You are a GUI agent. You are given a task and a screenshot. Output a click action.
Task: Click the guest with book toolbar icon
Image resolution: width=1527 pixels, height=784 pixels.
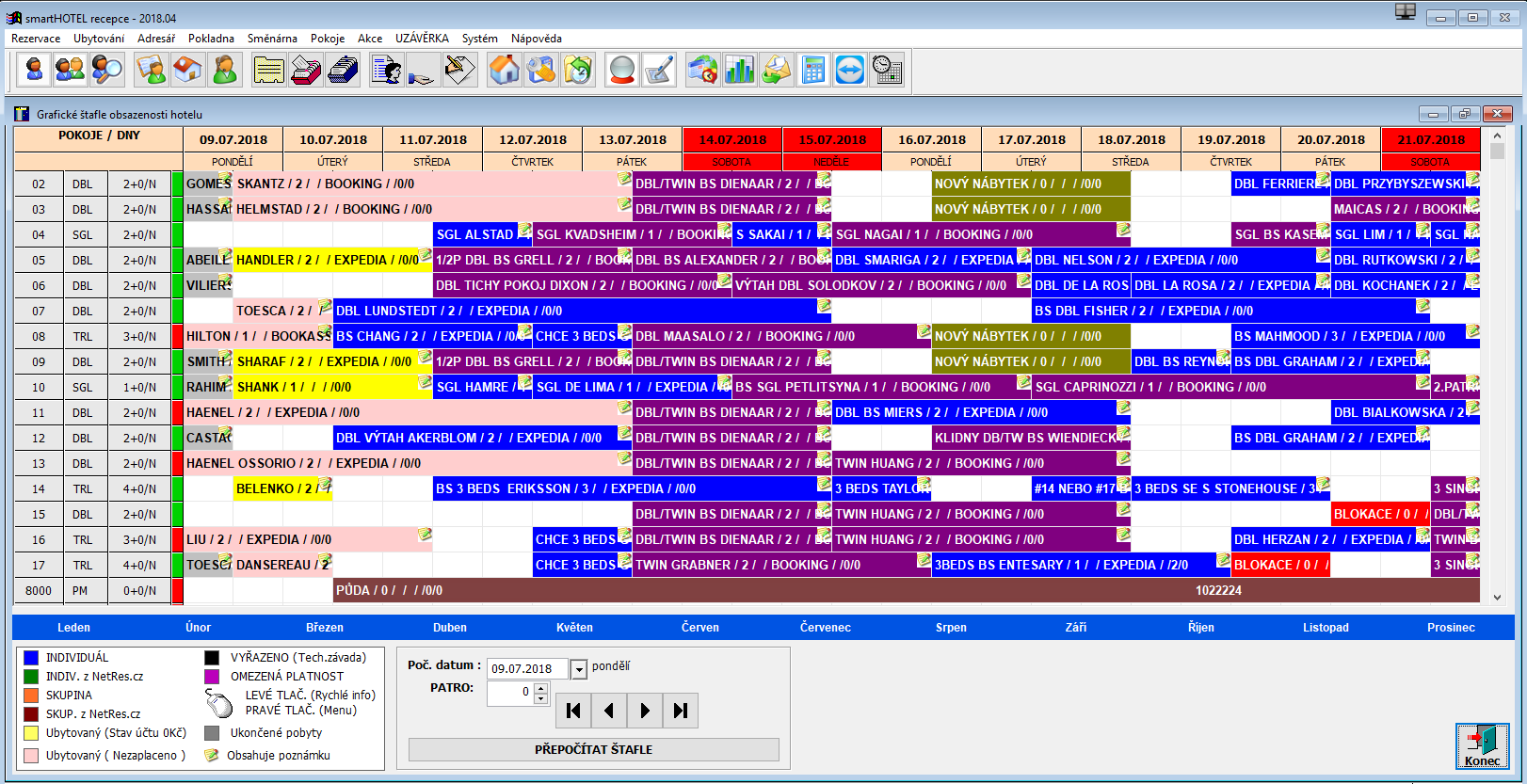[152, 70]
